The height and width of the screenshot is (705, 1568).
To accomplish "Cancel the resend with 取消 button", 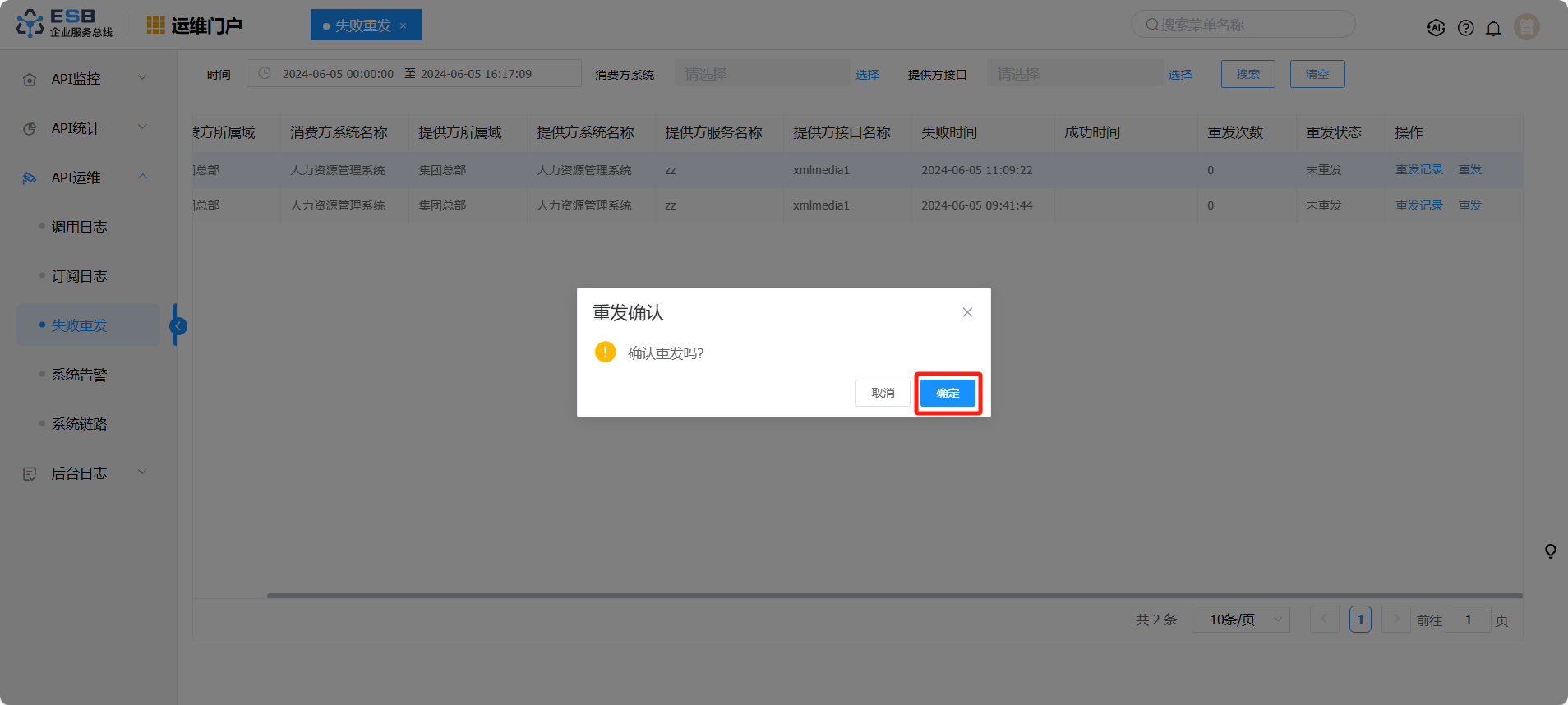I will pos(883,393).
